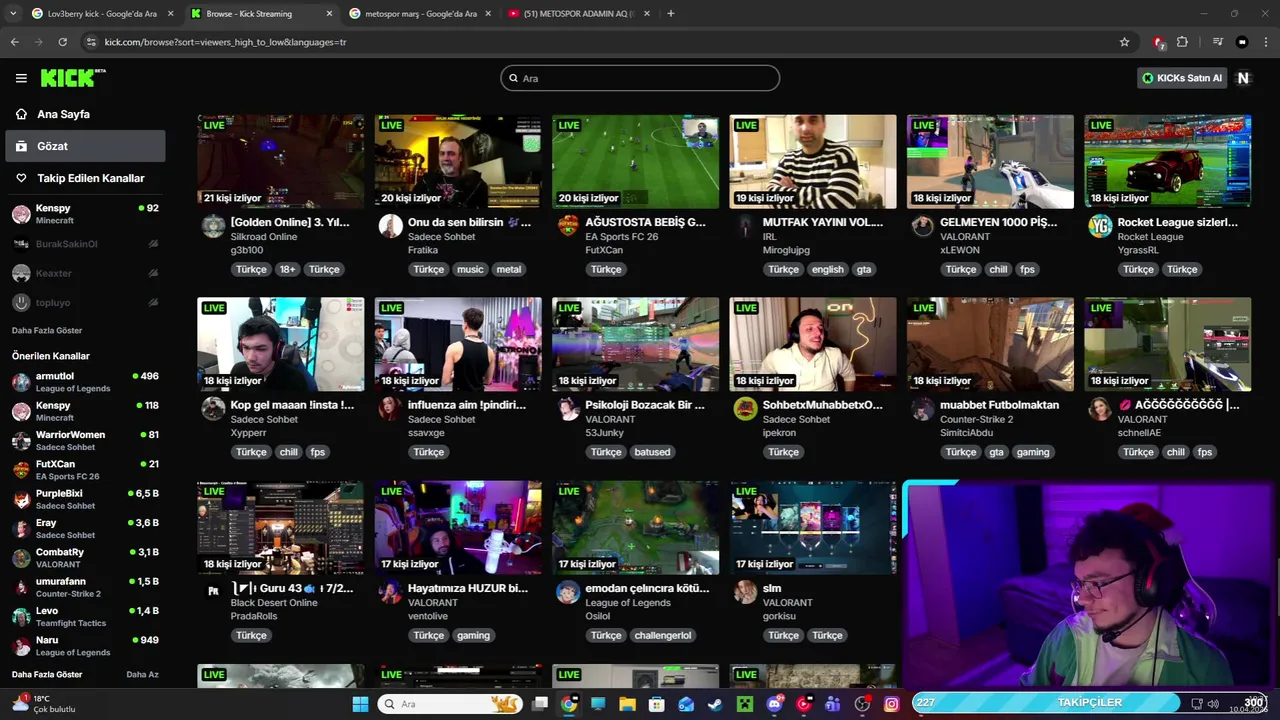This screenshot has height=720, width=1280.
Task: Select the metal tag under Fratika stream
Action: tap(509, 269)
